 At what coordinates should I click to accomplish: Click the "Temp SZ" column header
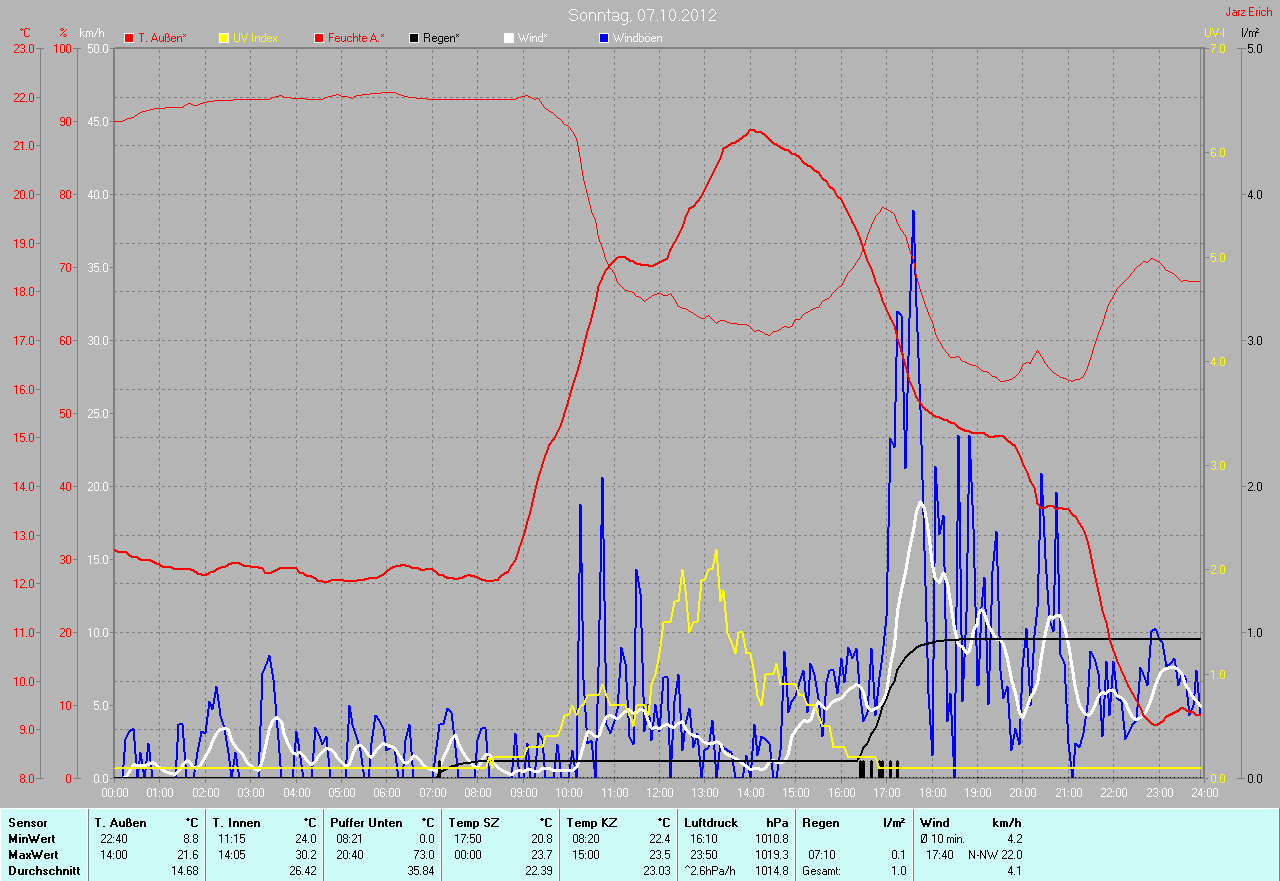point(472,823)
